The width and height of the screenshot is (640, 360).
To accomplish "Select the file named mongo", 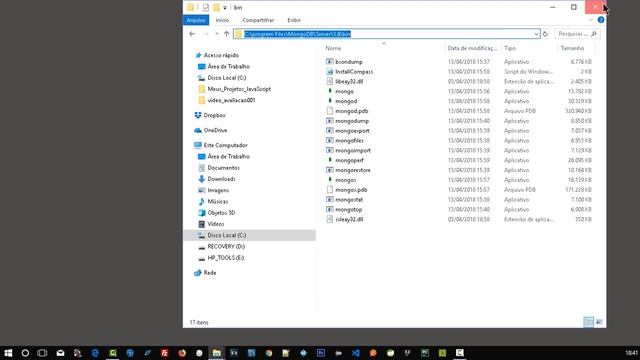I will (x=344, y=91).
